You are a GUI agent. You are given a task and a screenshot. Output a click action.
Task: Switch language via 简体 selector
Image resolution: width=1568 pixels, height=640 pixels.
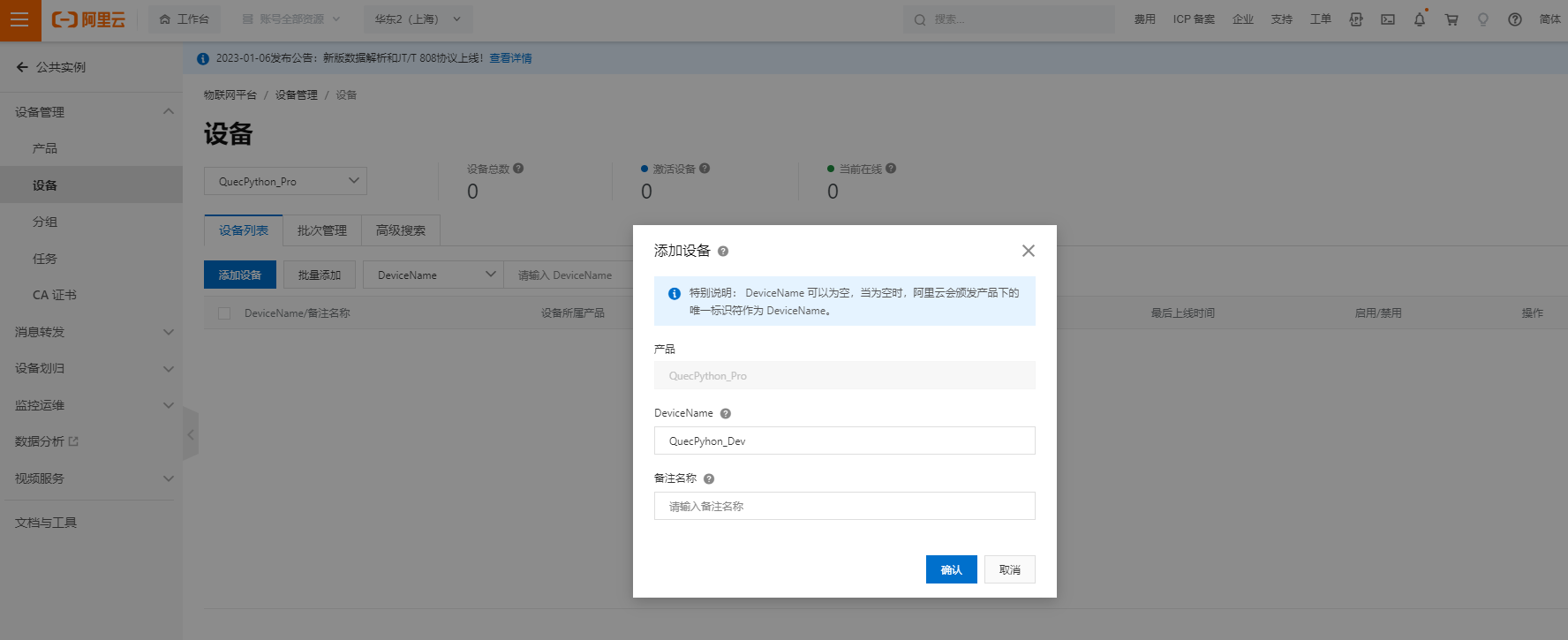pos(1550,19)
